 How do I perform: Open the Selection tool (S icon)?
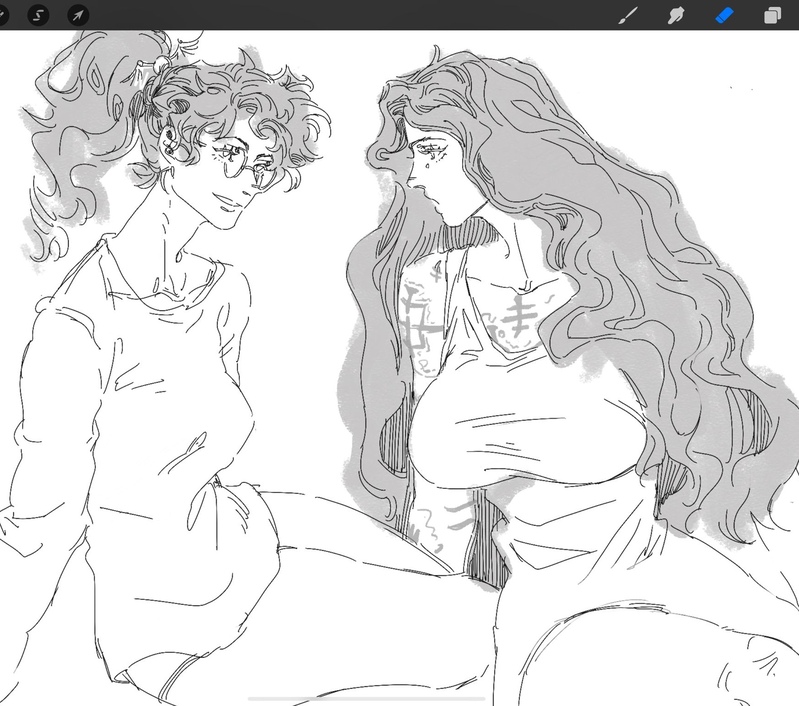[38, 15]
